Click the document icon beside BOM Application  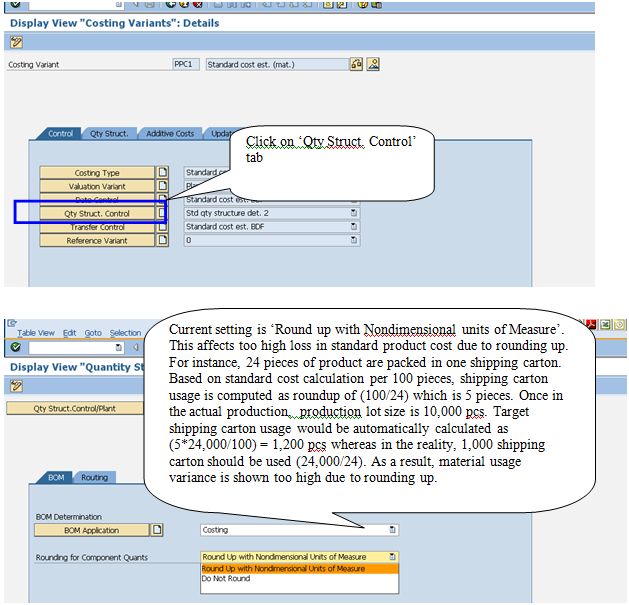coord(156,530)
